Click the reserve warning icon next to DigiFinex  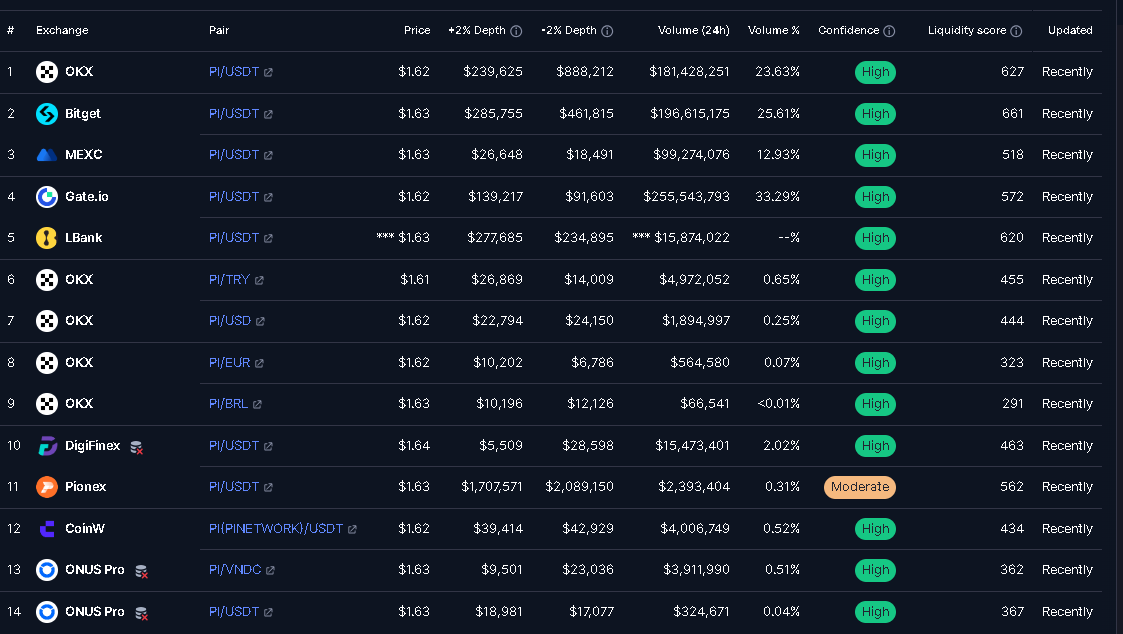pos(136,448)
